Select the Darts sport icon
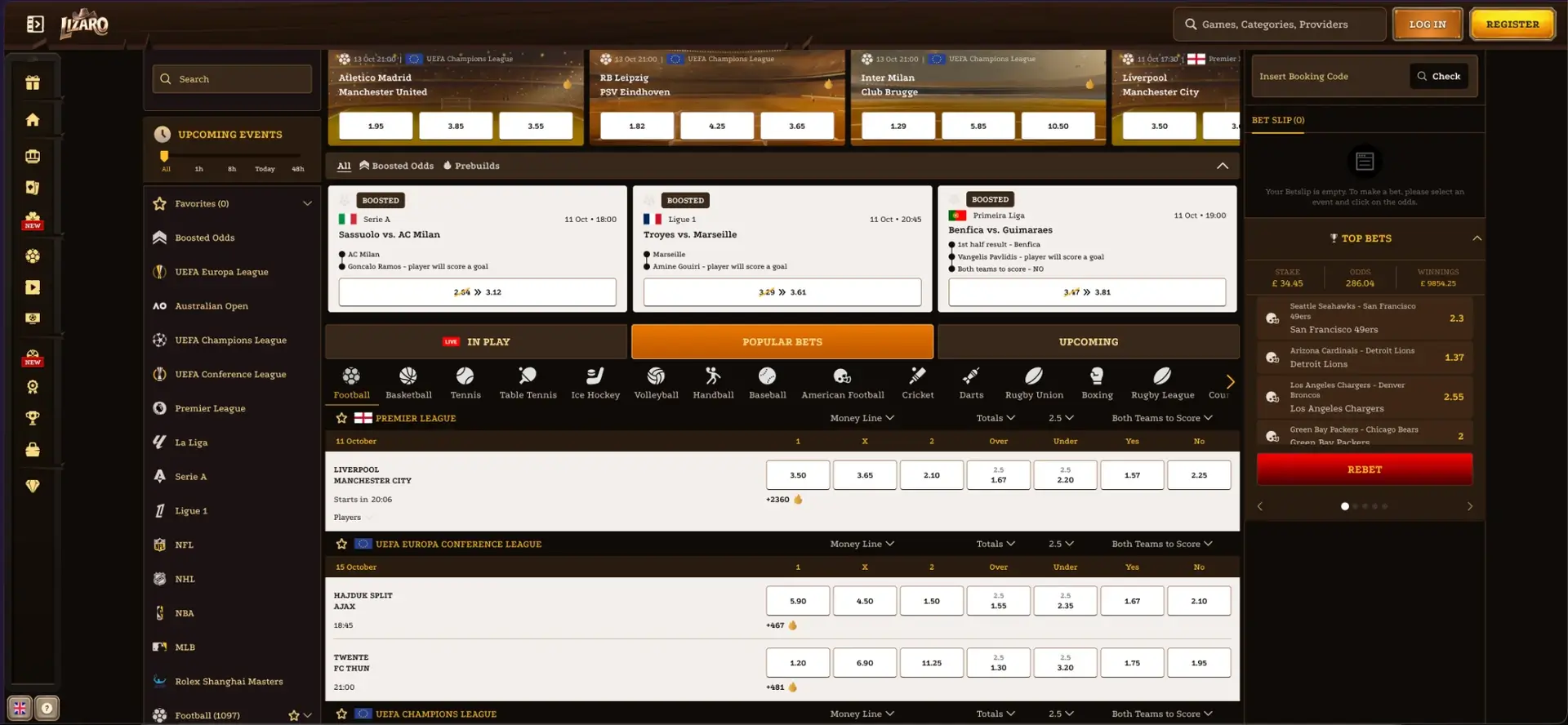The width and height of the screenshot is (1568, 725). click(x=971, y=383)
